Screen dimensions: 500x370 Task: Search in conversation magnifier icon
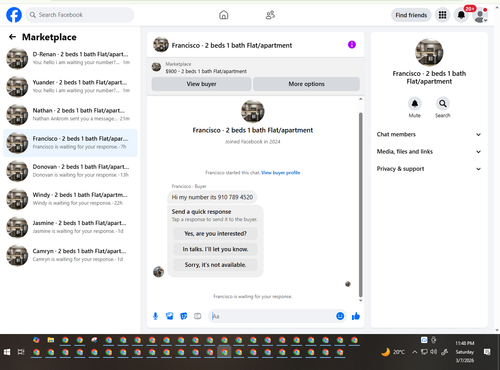(x=443, y=104)
